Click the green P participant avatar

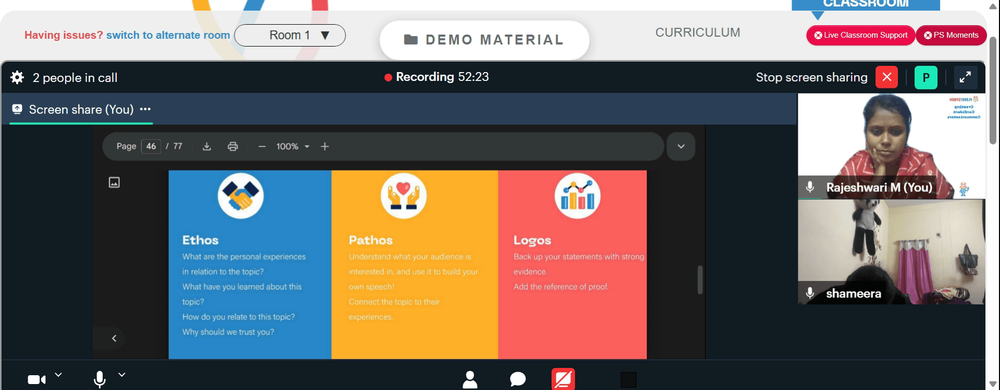click(925, 78)
